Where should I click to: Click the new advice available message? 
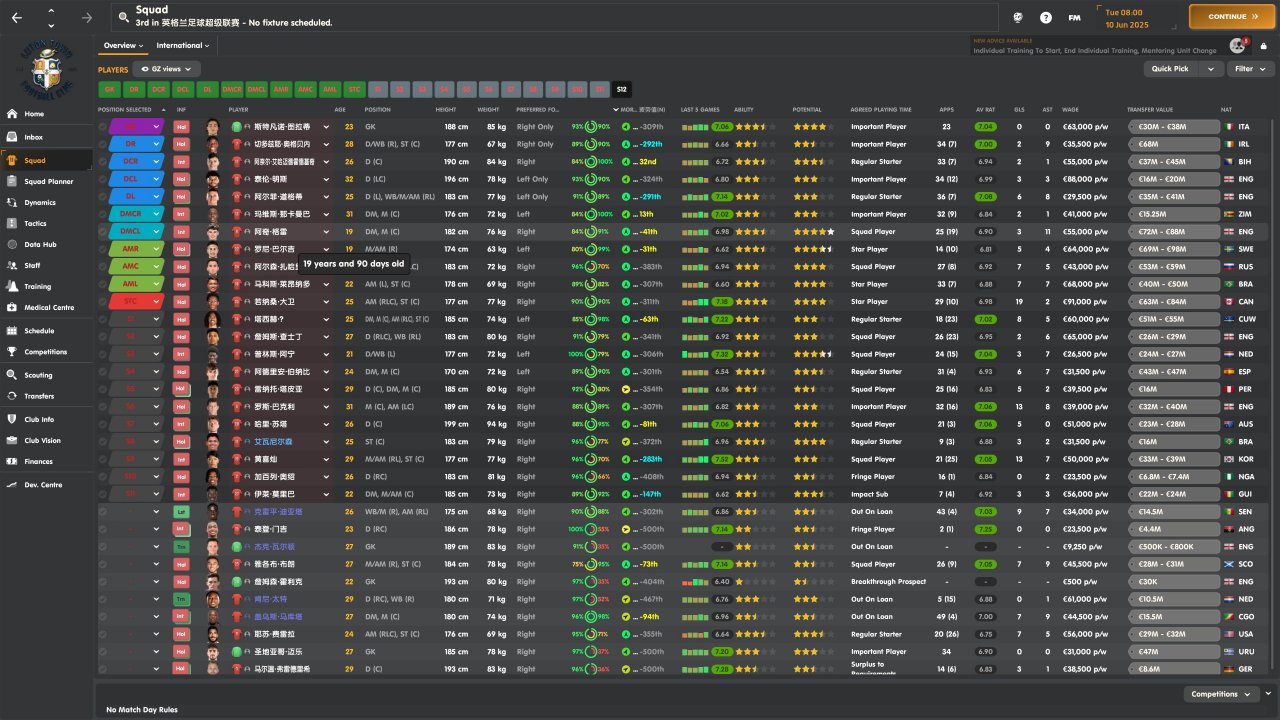pyautogui.click(x=1095, y=46)
